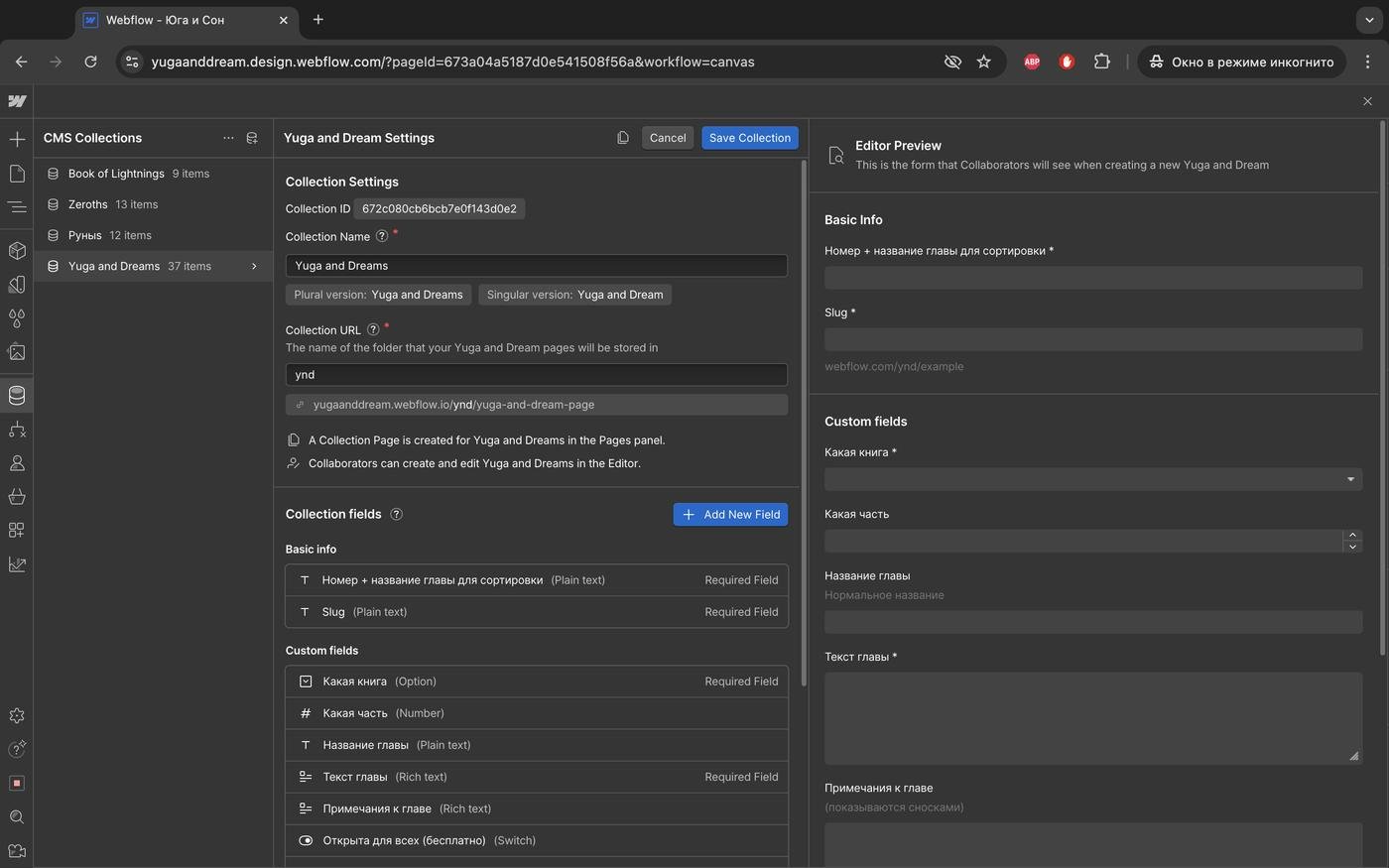Image resolution: width=1389 pixels, height=868 pixels.
Task: Click the Add New Field button
Action: [730, 514]
